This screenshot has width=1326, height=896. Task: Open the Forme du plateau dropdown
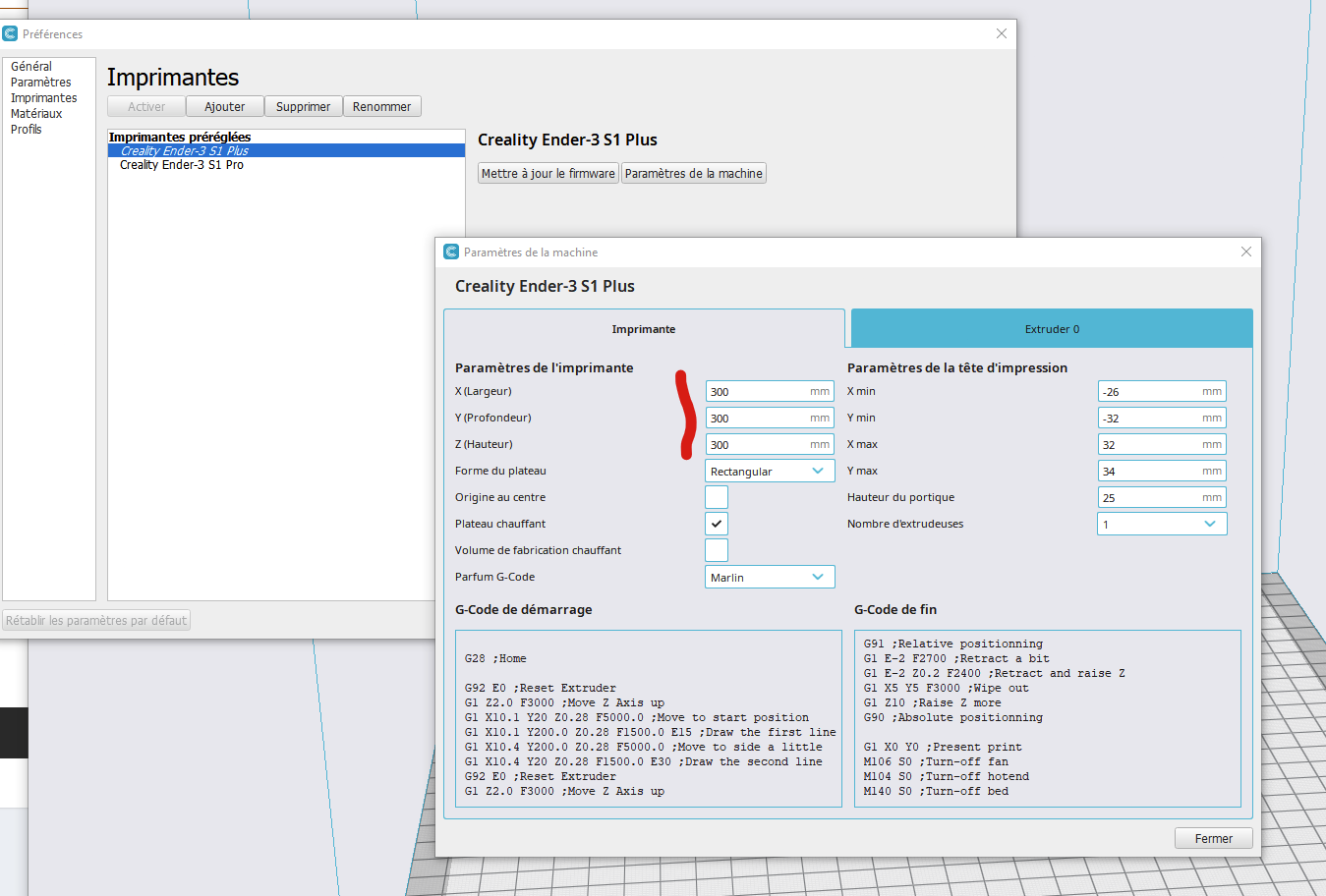770,471
